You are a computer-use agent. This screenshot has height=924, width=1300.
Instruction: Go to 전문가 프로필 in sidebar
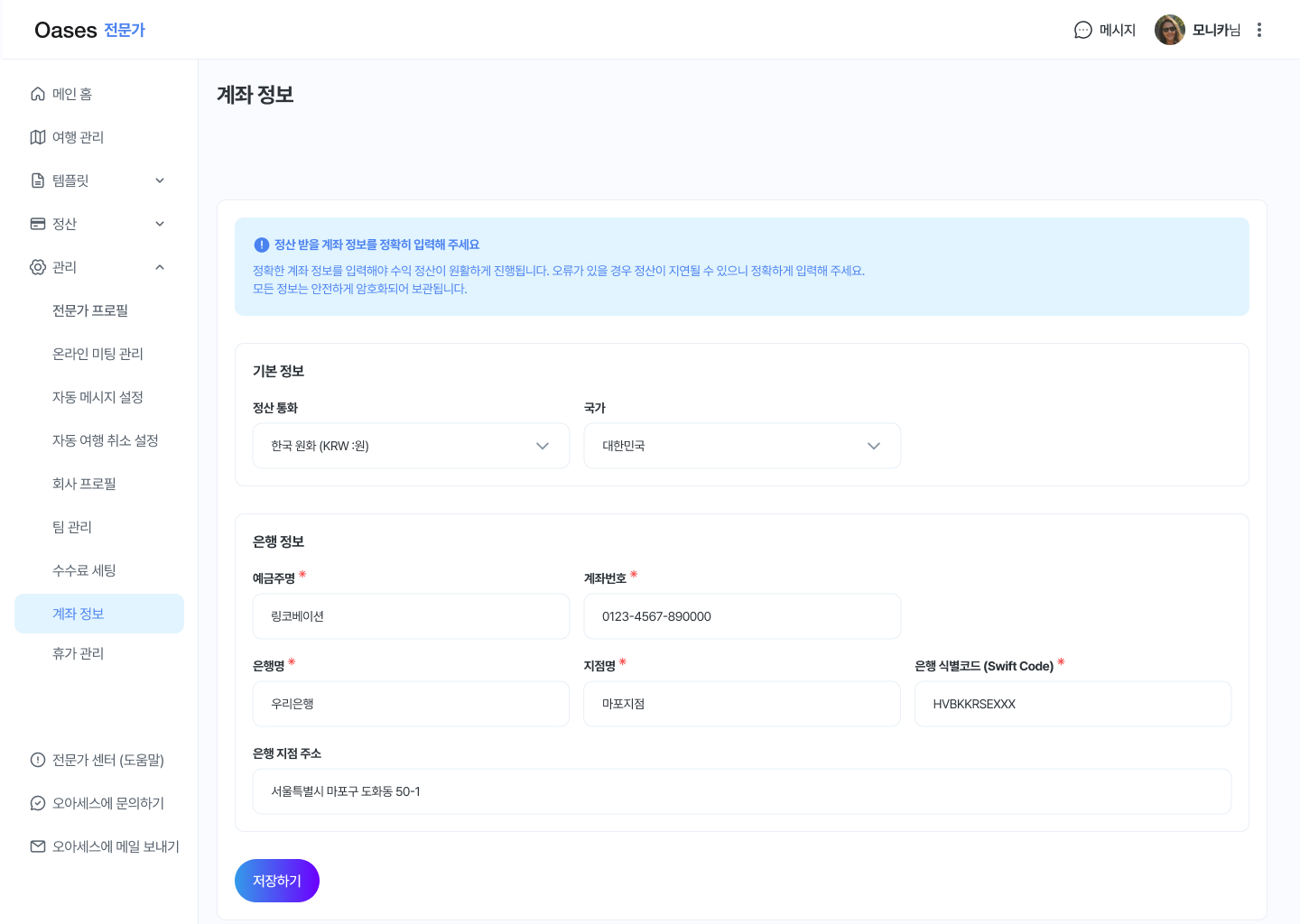tap(90, 310)
